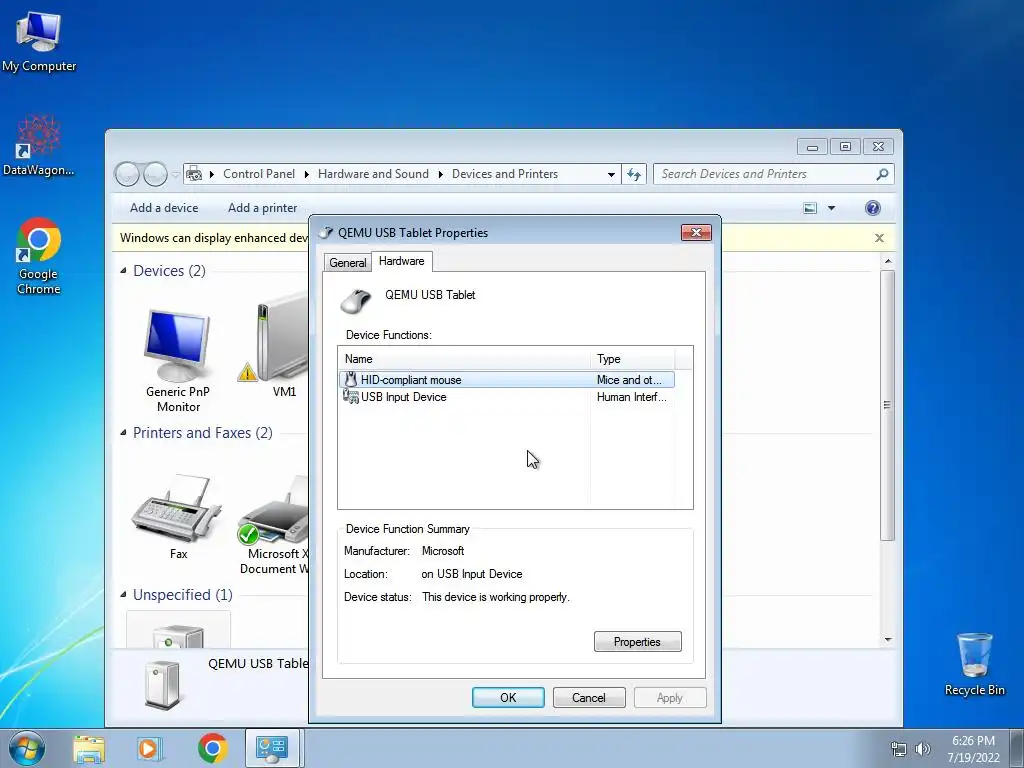
Task: Select the unspecified QEMU device thumbnail
Action: click(178, 632)
